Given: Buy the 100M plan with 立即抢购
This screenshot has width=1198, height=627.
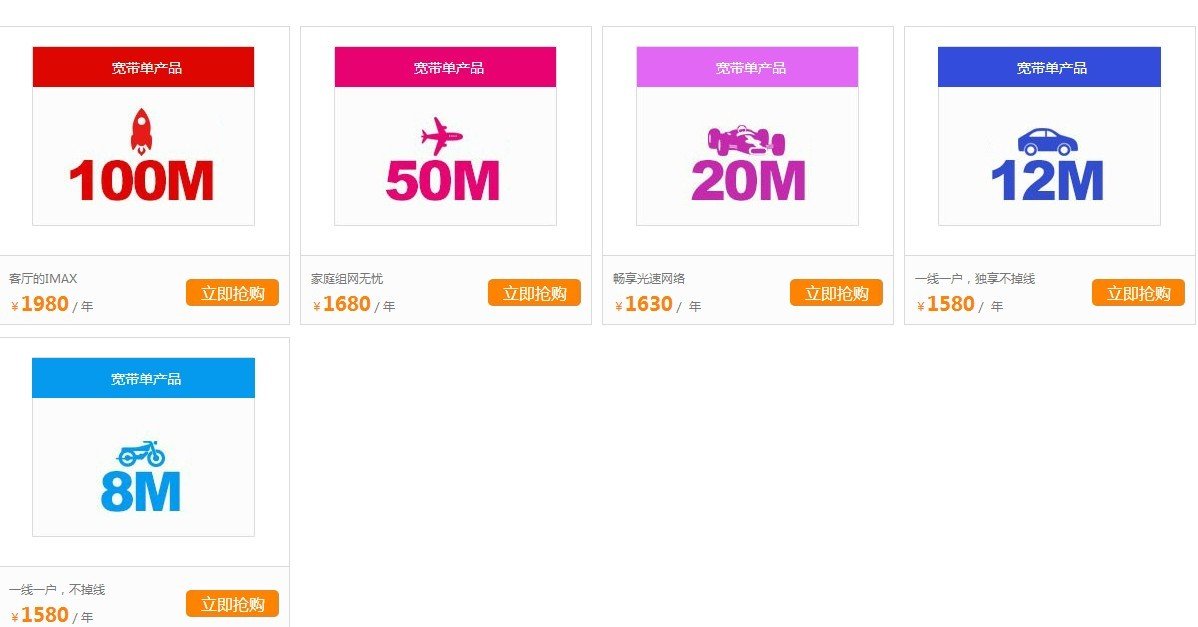Looking at the screenshot, I should [x=232, y=293].
